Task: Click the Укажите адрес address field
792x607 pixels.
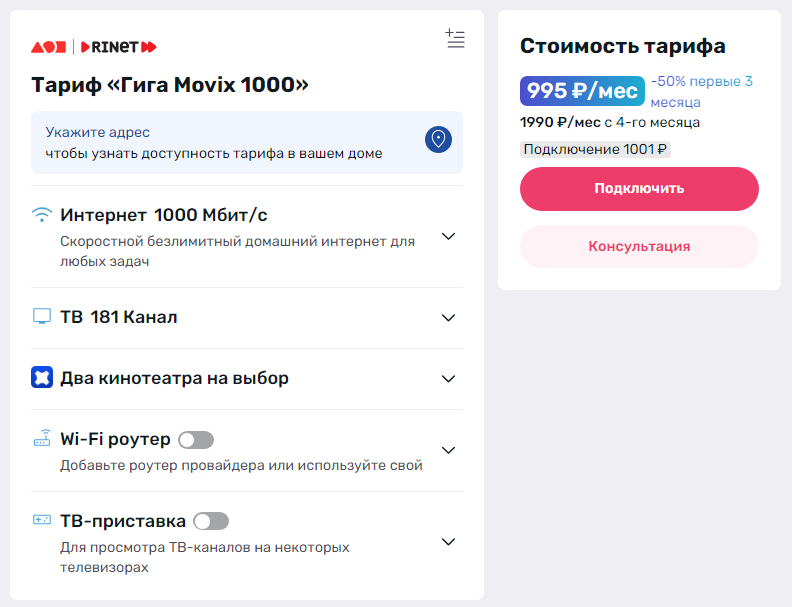Action: tap(230, 142)
